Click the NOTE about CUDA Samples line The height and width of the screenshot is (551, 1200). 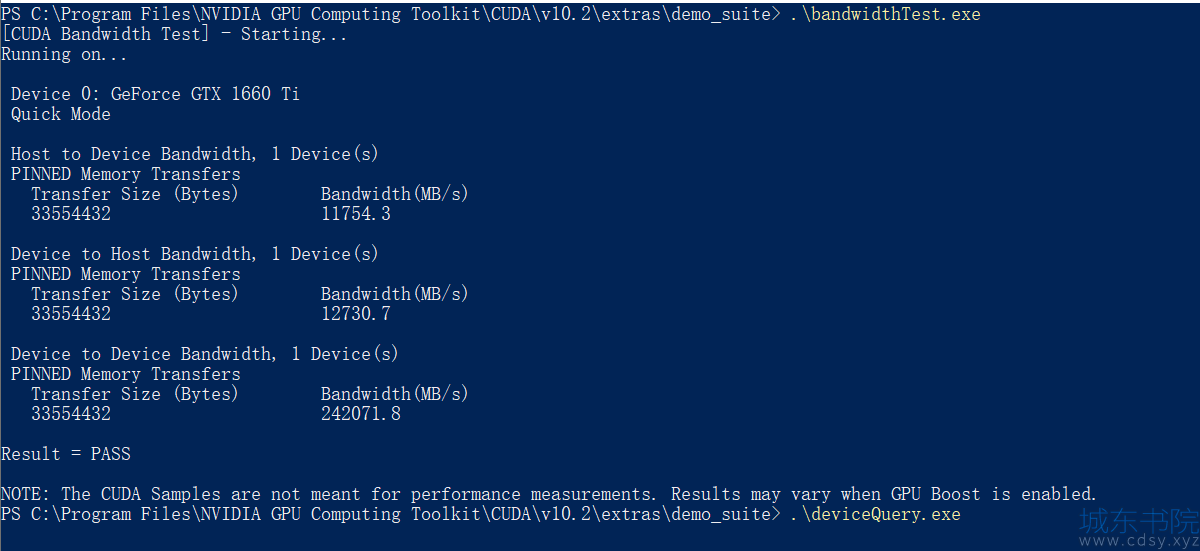[549, 494]
